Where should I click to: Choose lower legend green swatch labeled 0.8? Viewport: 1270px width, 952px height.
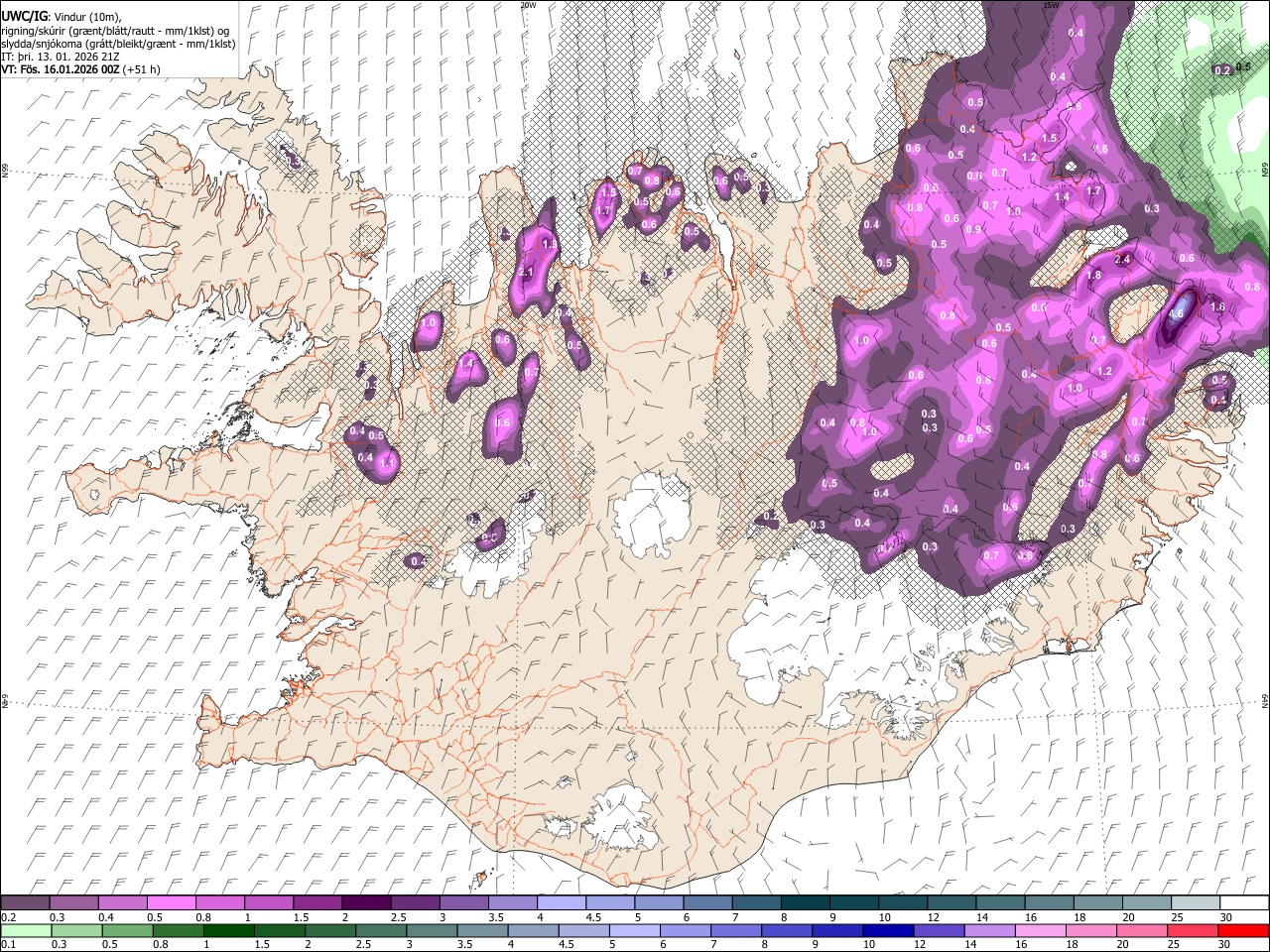point(178,930)
